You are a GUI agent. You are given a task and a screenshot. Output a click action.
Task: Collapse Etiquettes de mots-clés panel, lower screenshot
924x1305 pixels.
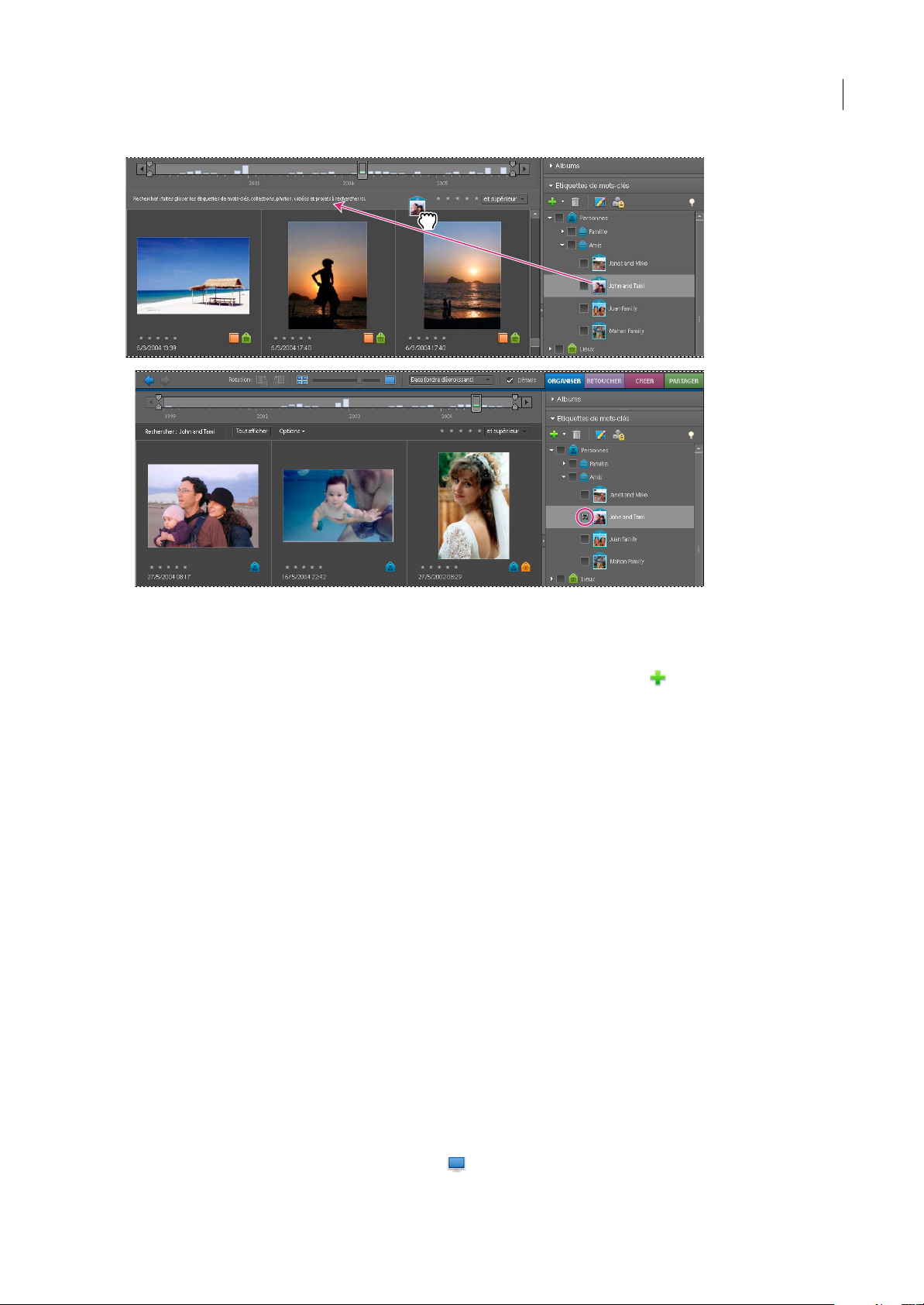click(x=552, y=418)
